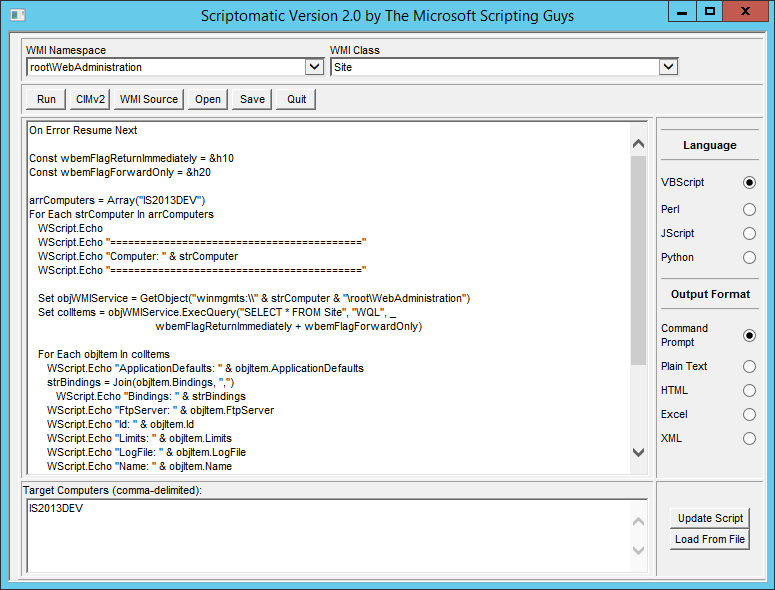Click the script pane scroll down arrow

[x=638, y=452]
